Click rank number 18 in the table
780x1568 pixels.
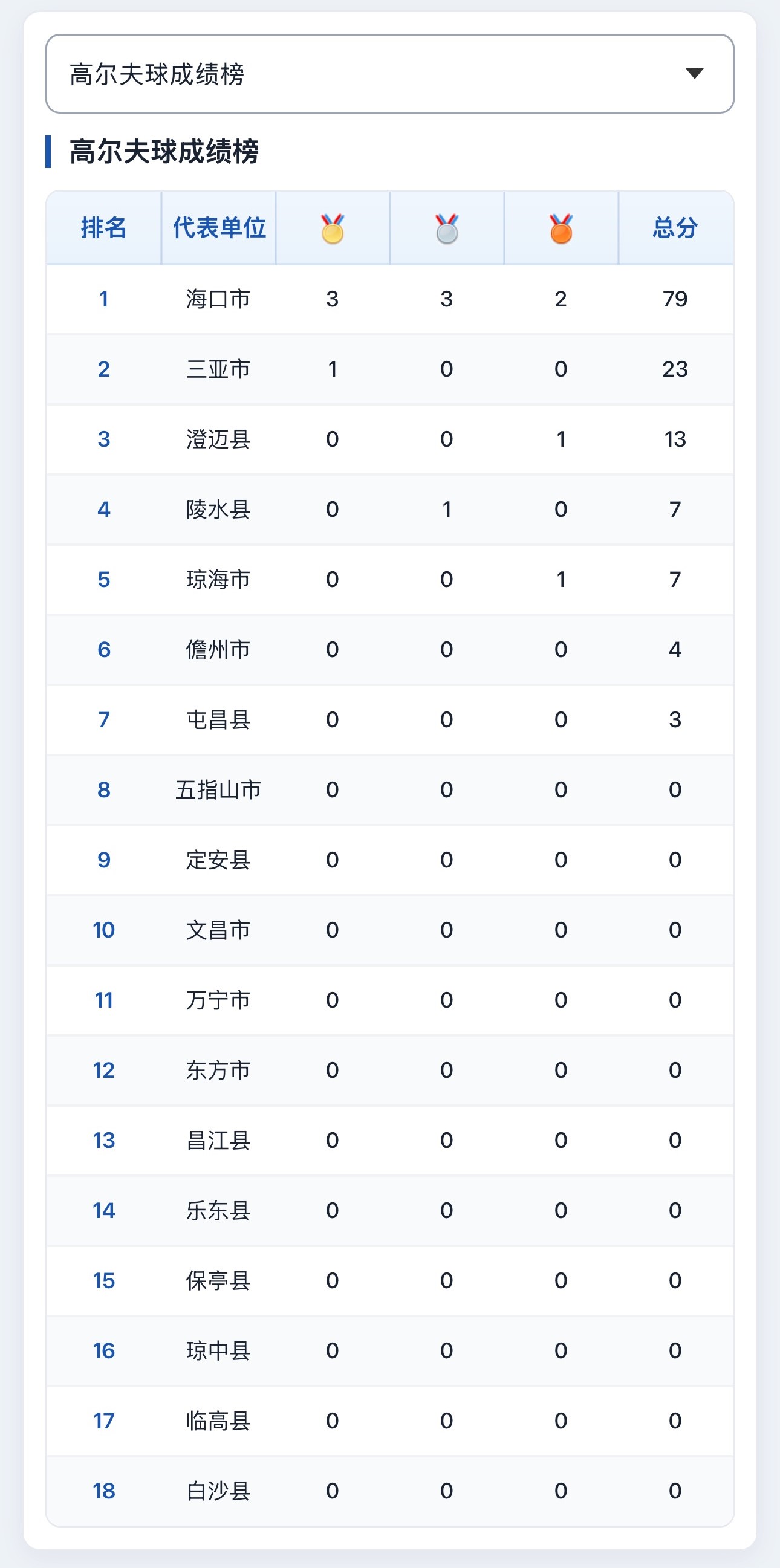pos(103,1491)
